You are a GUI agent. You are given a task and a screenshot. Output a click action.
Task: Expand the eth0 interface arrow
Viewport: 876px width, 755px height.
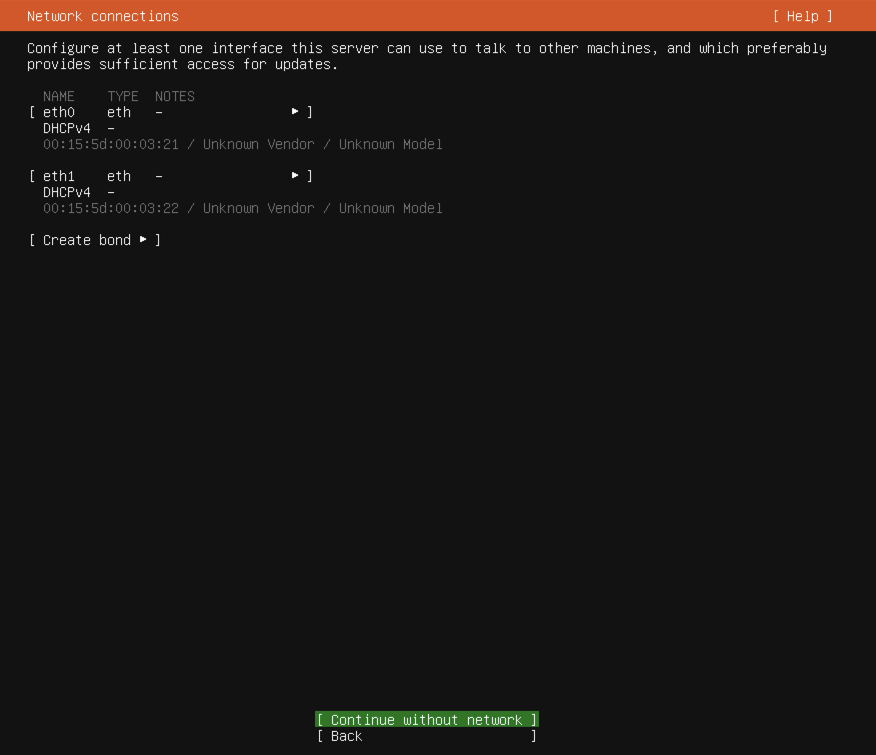pyautogui.click(x=295, y=112)
